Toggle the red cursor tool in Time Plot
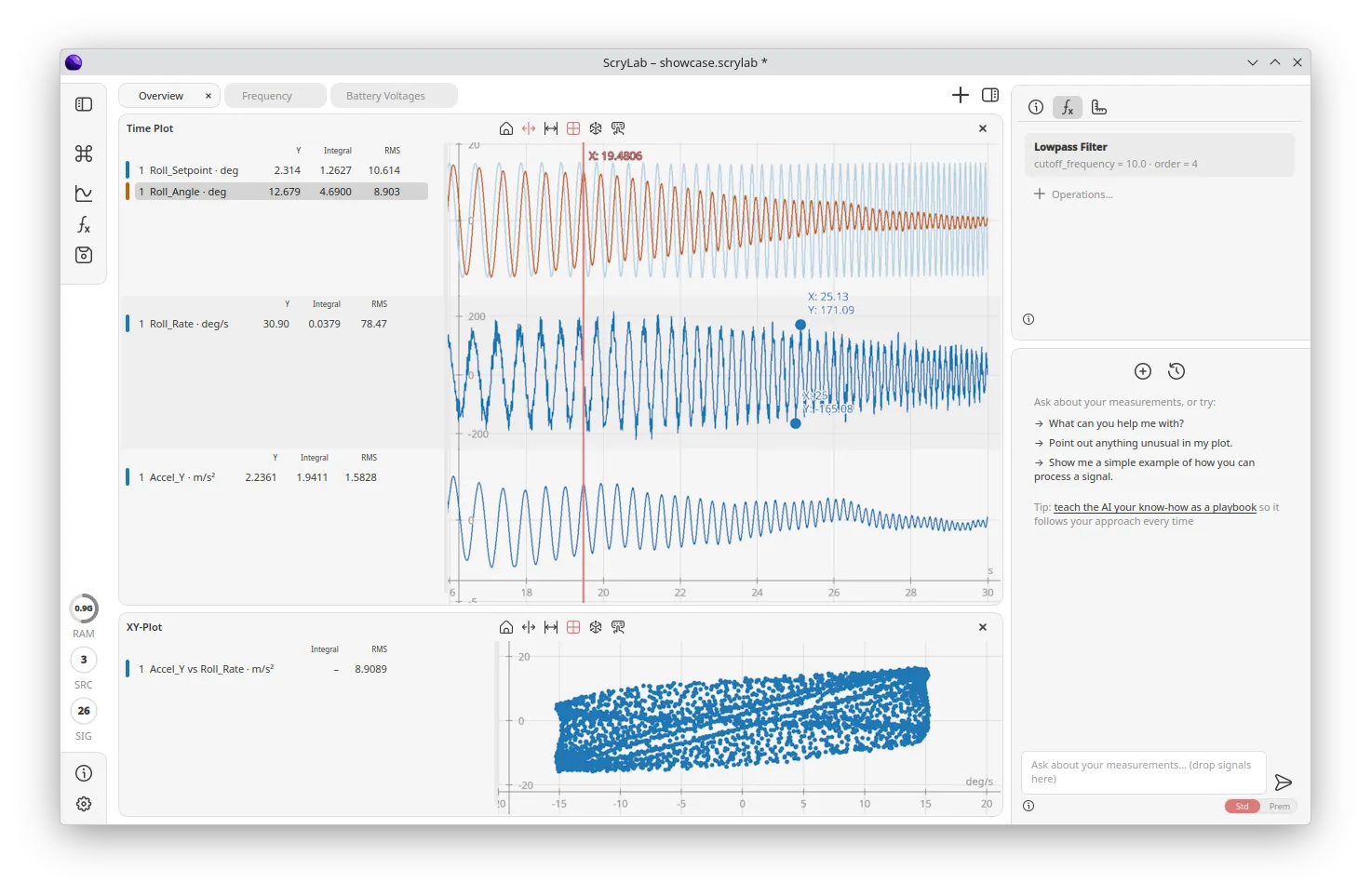Screen dimensions: 1371x896 [x=529, y=128]
